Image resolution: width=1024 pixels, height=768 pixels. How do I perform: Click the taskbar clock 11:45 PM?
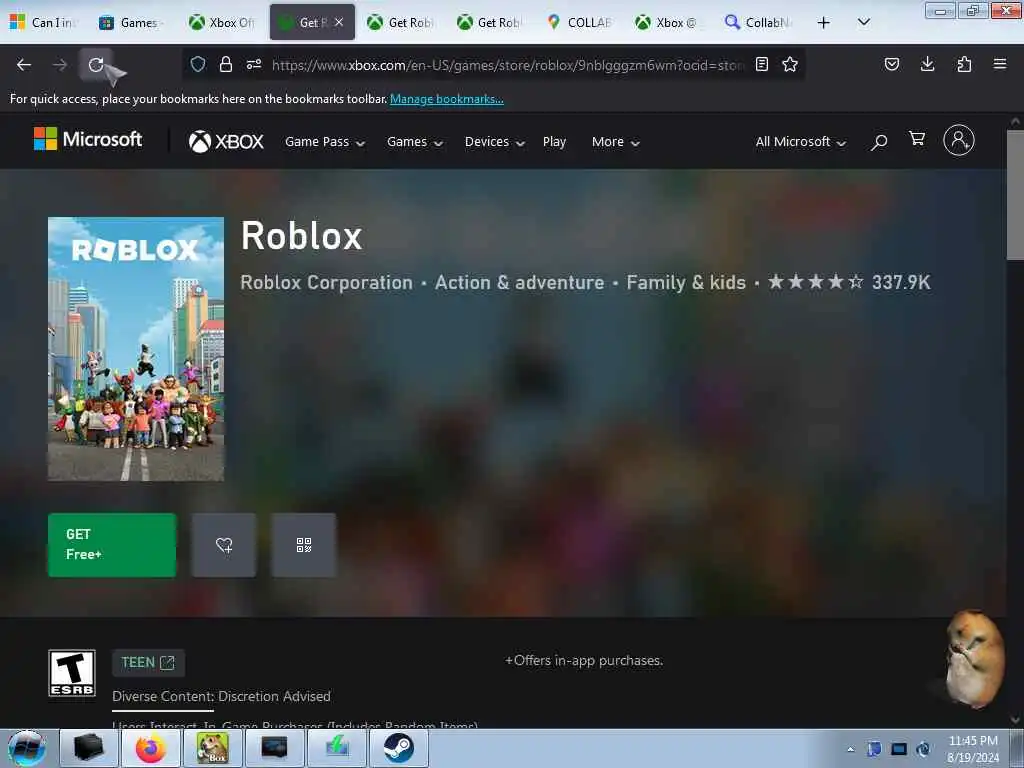pos(973,749)
